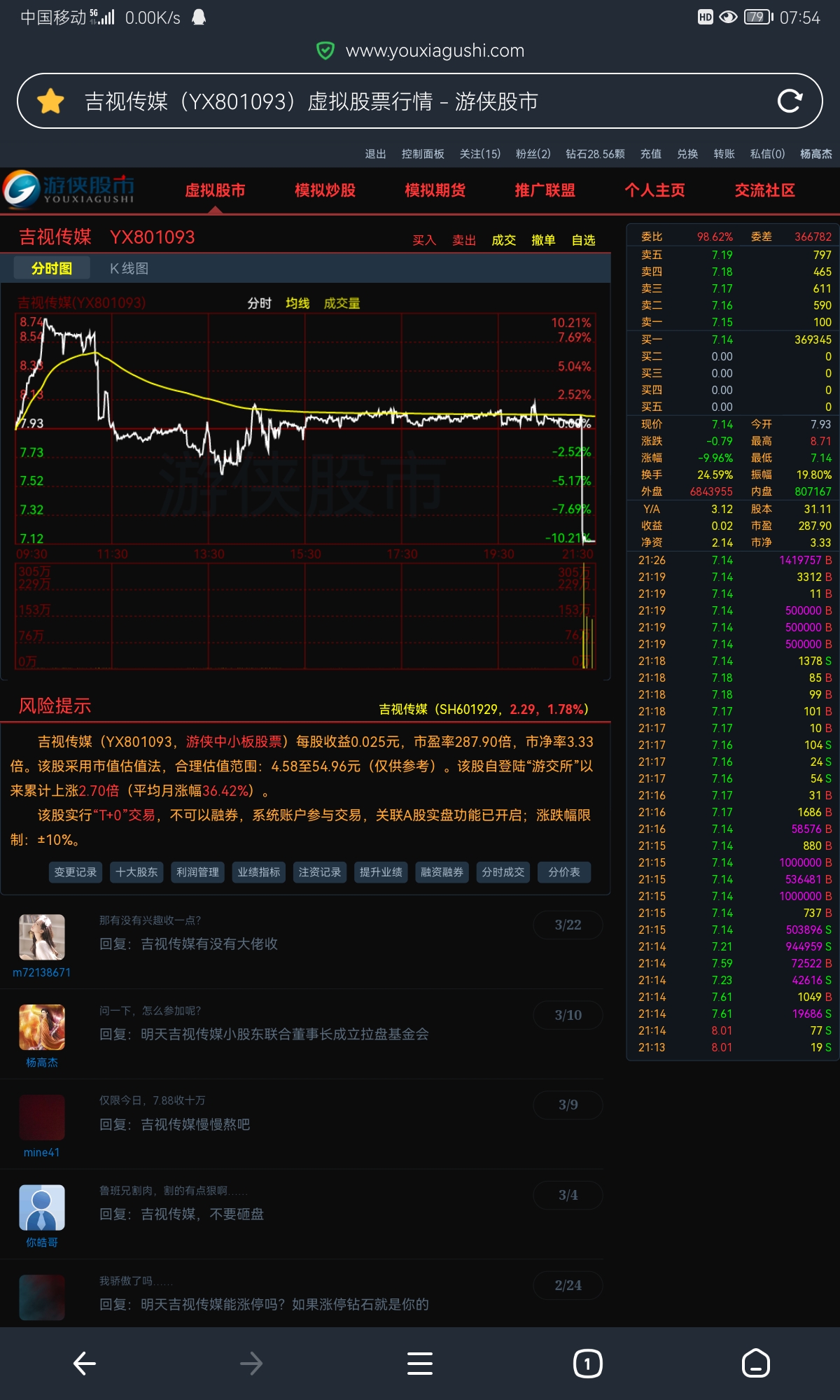This screenshot has height=1400, width=840.
Task: Click the 3/22 date badge
Action: [568, 925]
